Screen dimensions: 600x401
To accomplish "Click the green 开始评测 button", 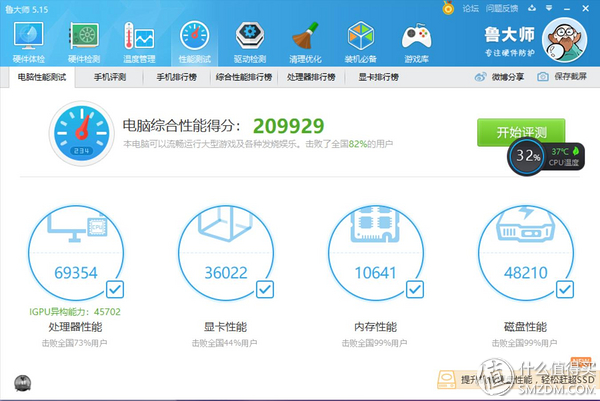I will coord(521,132).
